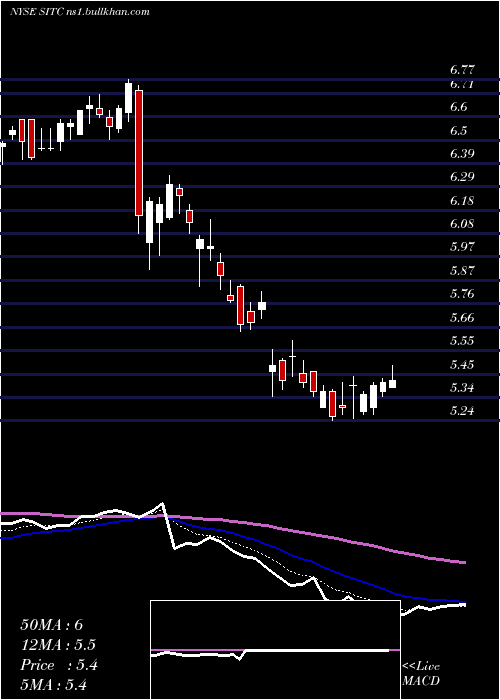The height and width of the screenshot is (700, 500).
Task: Click the 12MA : 5.5 indicator text
Action: click(58, 645)
